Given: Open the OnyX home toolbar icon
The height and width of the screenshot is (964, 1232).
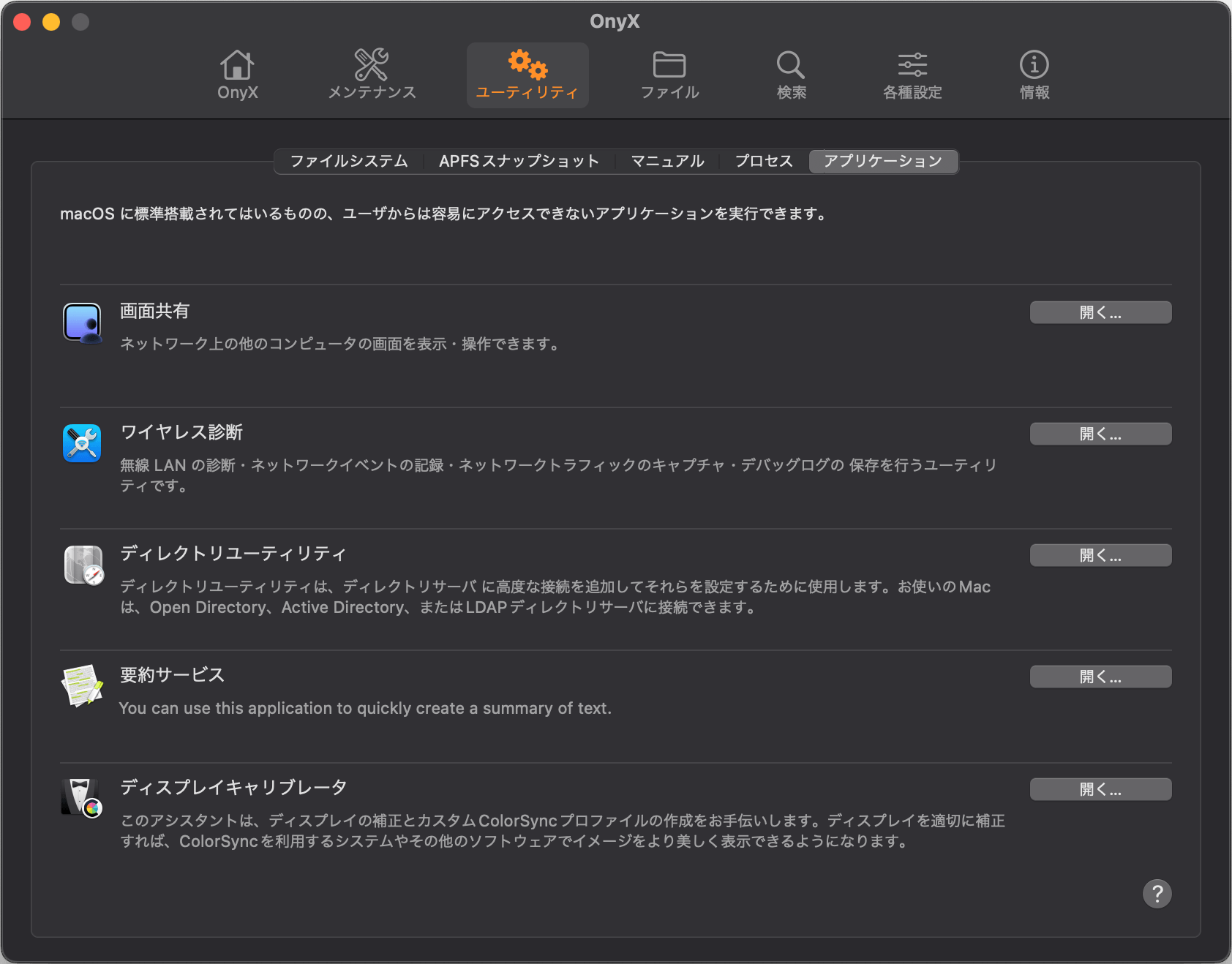Looking at the screenshot, I should pyautogui.click(x=238, y=75).
